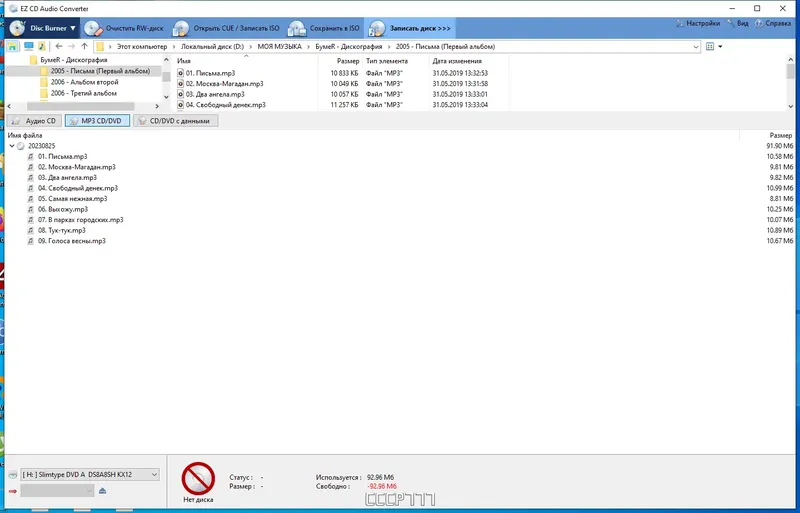Select 06. Выхожу.mp3 in burn list
Screen dimensions: 800x513
pos(63,209)
